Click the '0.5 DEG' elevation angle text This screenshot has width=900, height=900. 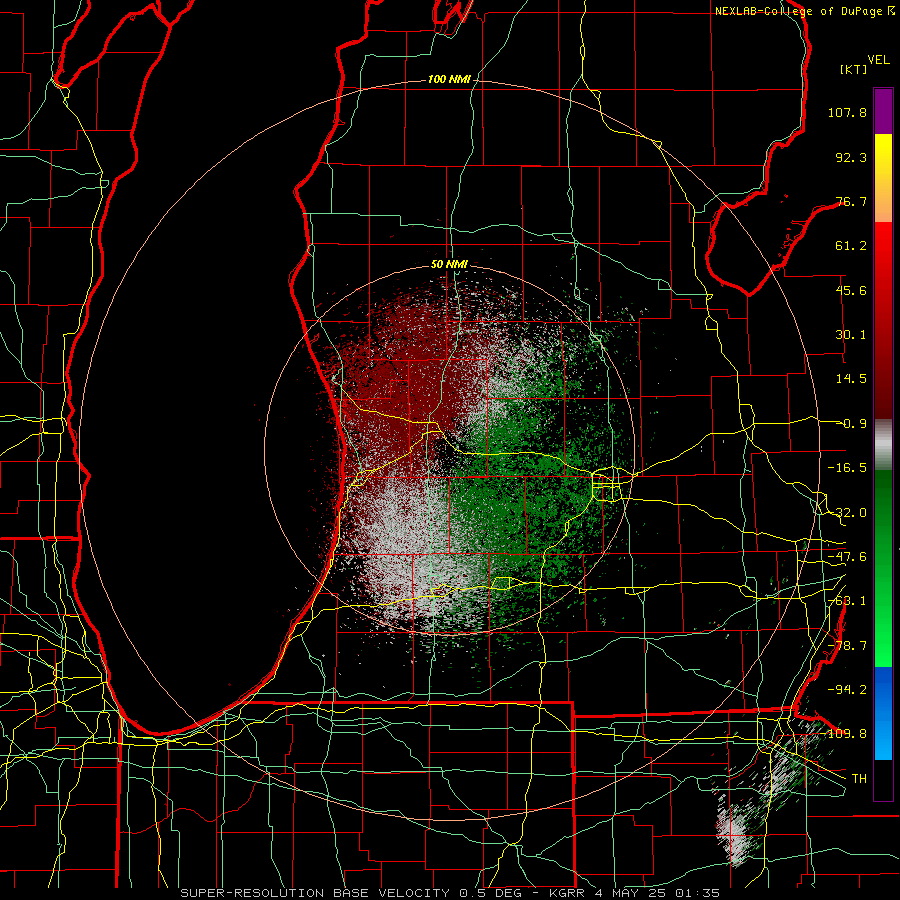[x=490, y=893]
